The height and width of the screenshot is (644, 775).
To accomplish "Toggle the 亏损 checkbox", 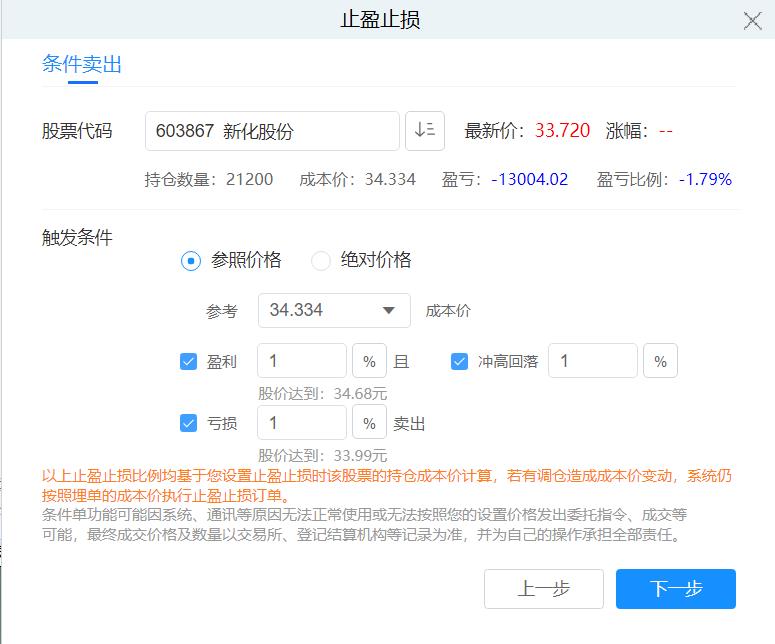I will 188,423.
